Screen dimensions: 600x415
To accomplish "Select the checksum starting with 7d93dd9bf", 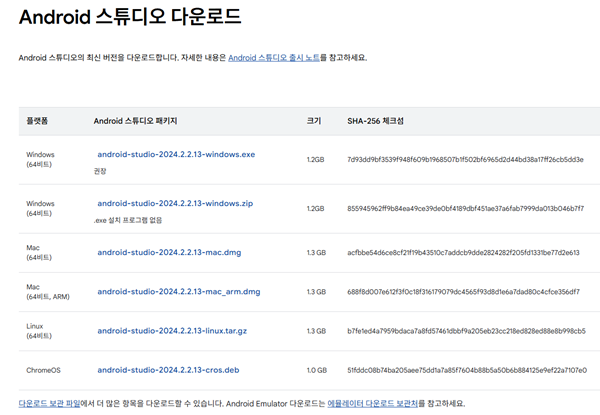I will pyautogui.click(x=465, y=159).
